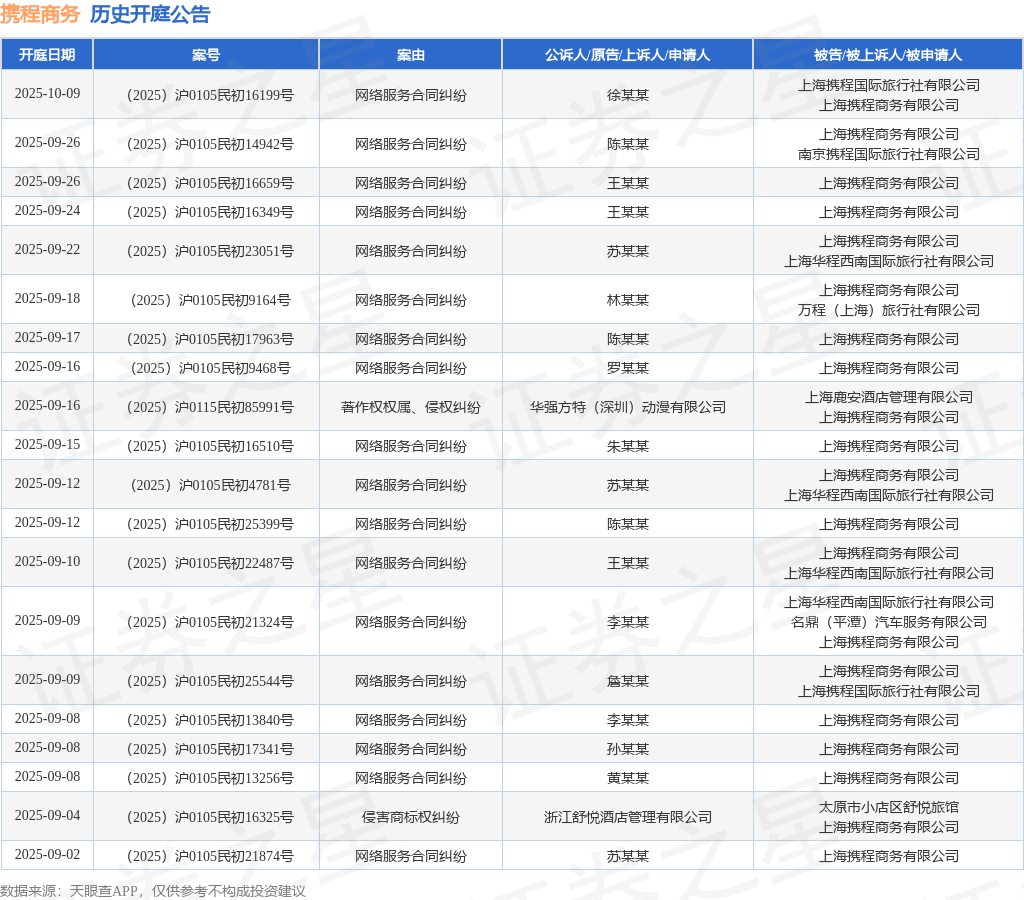Click the date 2025-09-04
Viewport: 1024px width, 900px height.
[x=48, y=816]
